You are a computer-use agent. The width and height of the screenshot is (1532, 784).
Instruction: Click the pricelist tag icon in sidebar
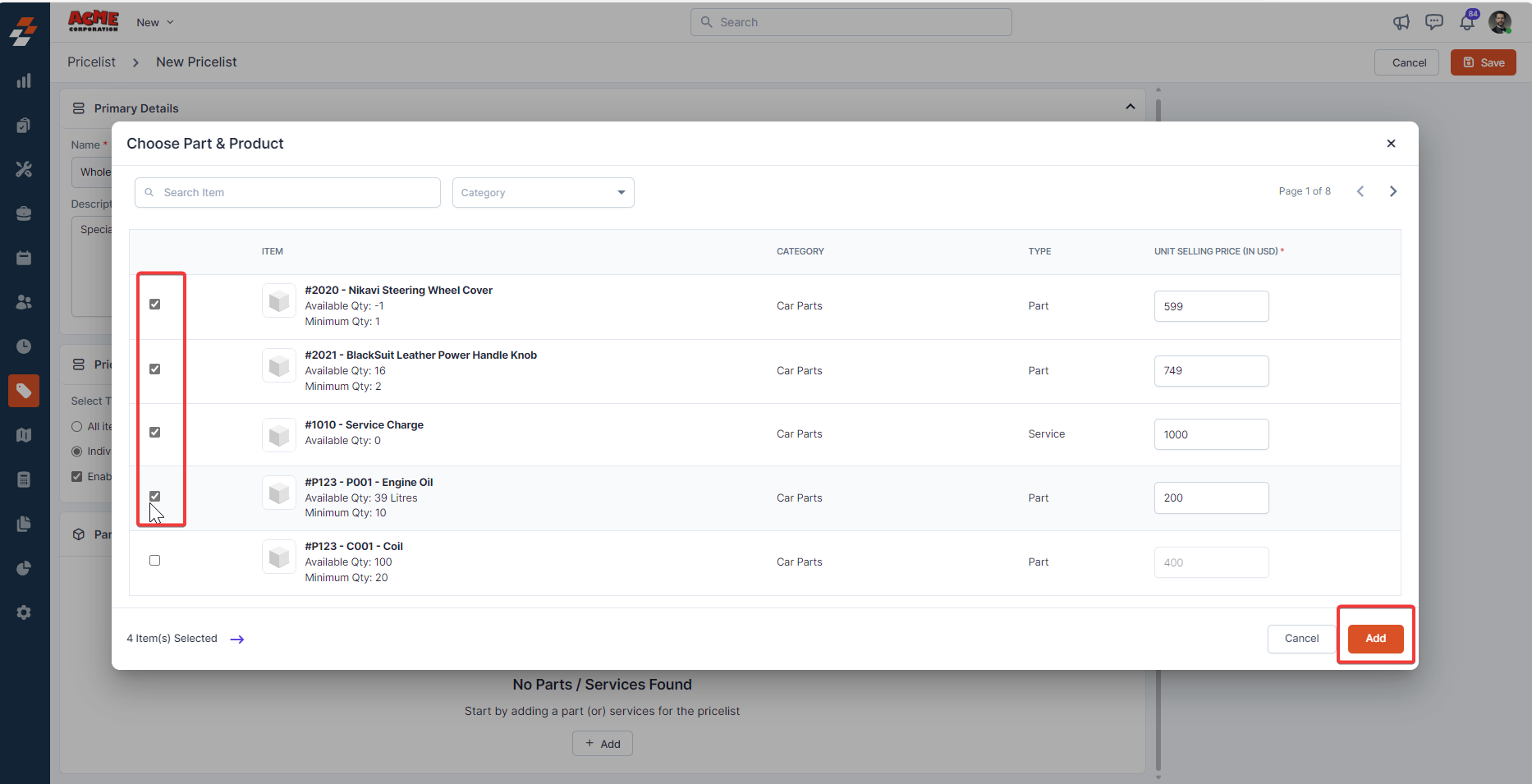pos(24,391)
